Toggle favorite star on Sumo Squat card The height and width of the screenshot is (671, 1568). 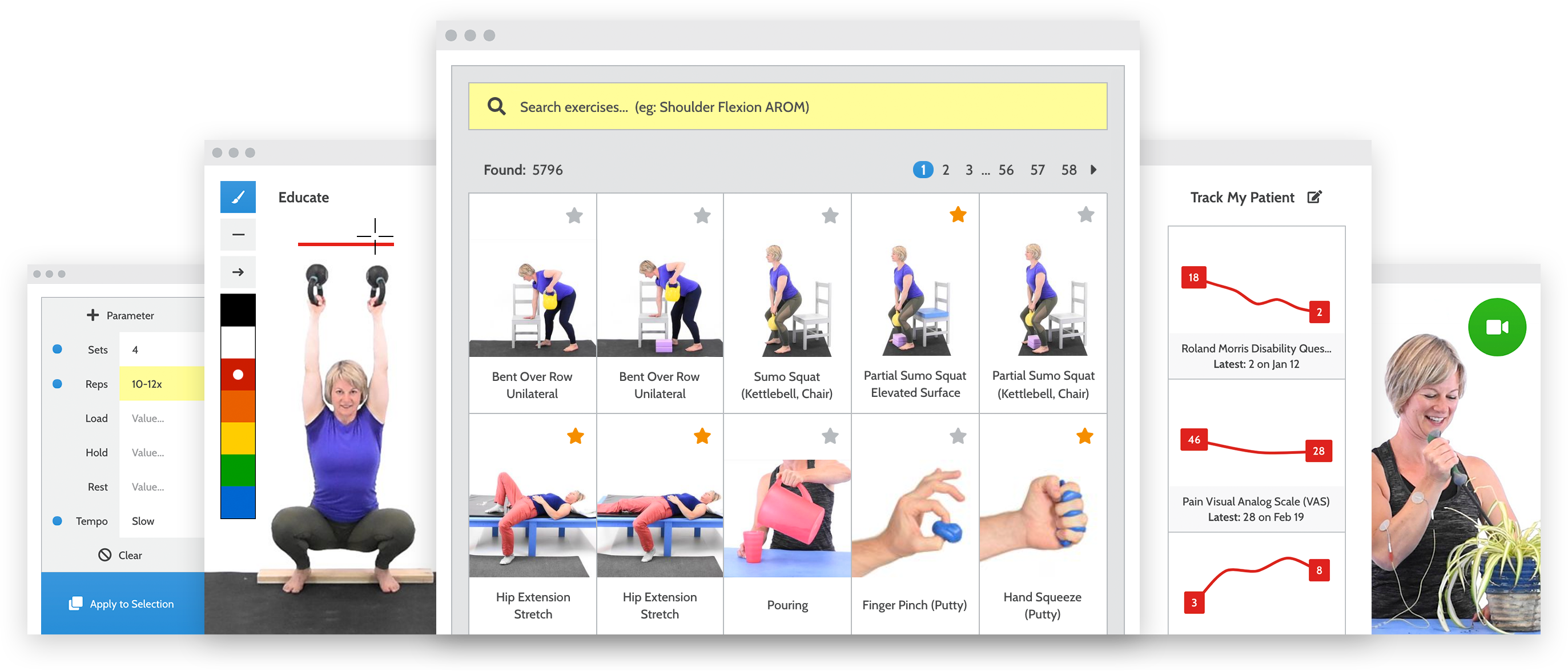coord(830,215)
